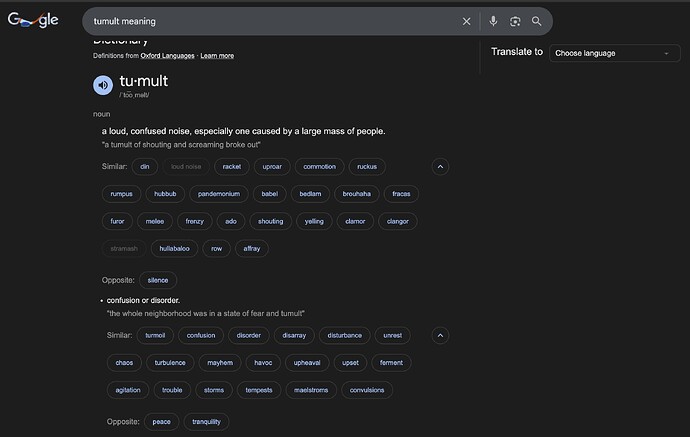Choose the 'turmoil' synonym chip
This screenshot has height=437, width=690.
pyautogui.click(x=155, y=335)
